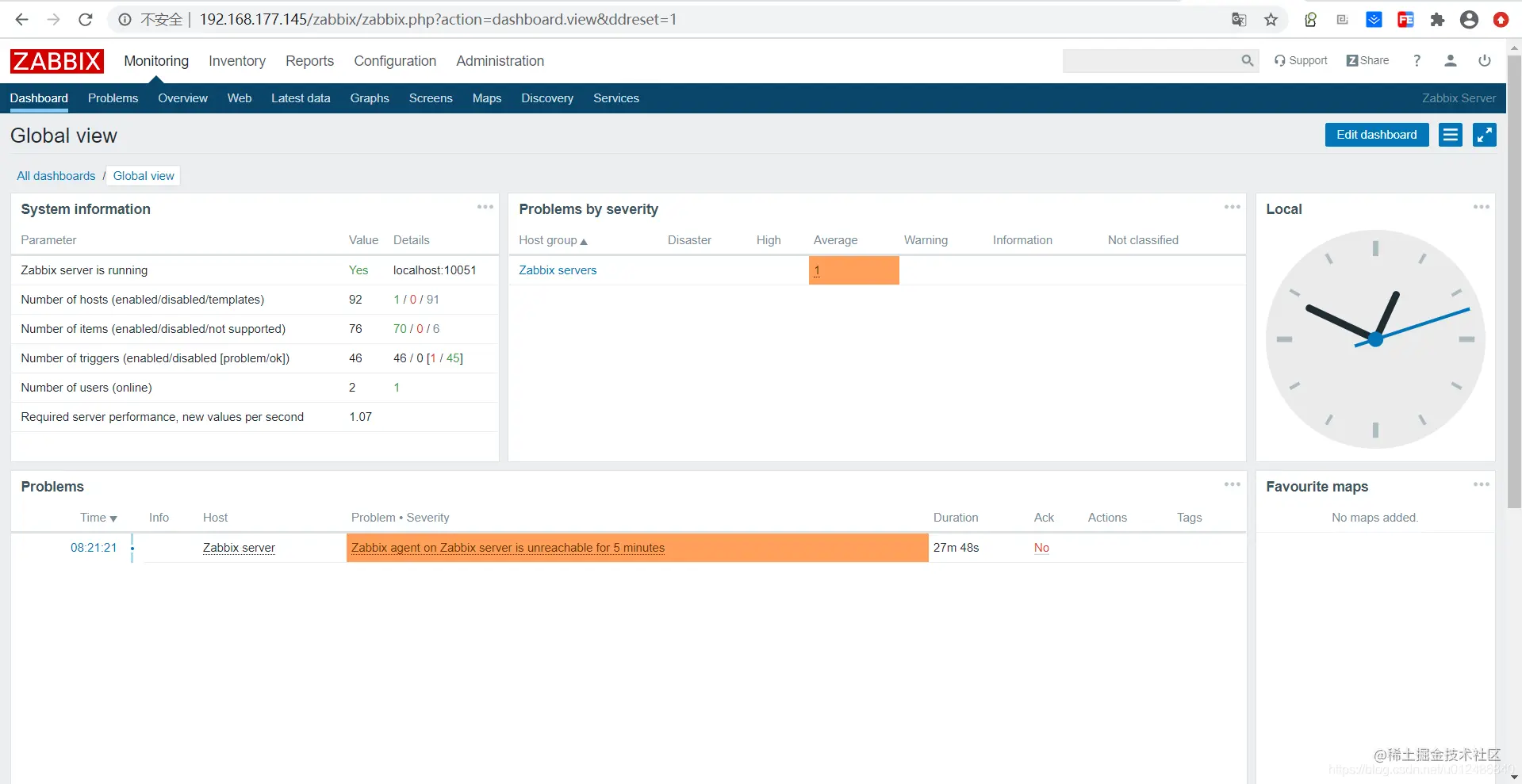Go to All dashboards breadcrumb
Viewport: 1522px width, 784px height.
[x=56, y=176]
